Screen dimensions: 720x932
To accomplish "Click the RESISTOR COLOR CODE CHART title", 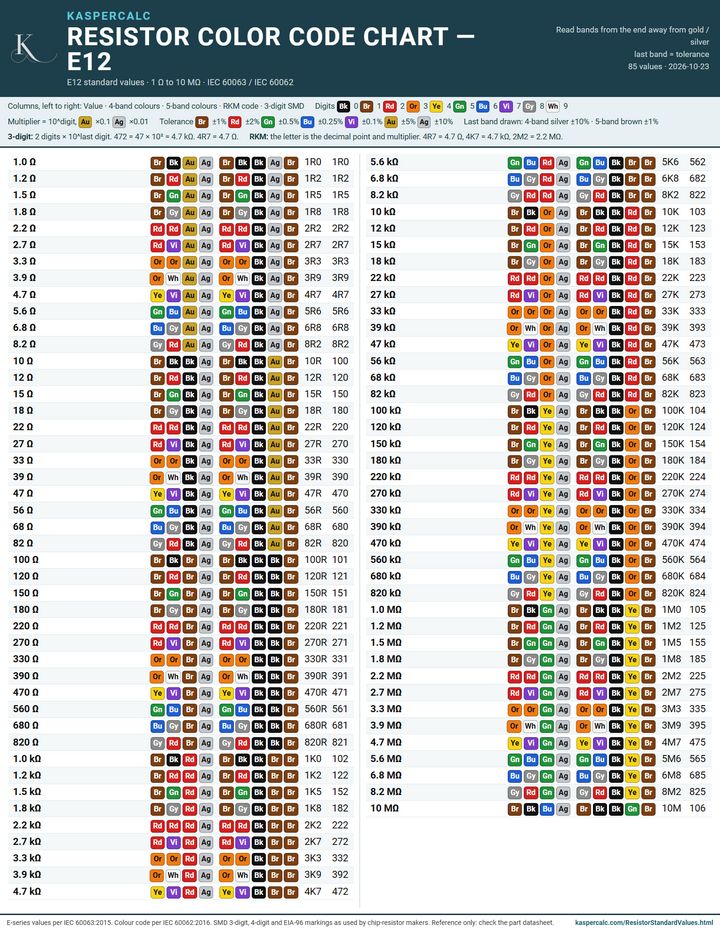I will tap(271, 49).
